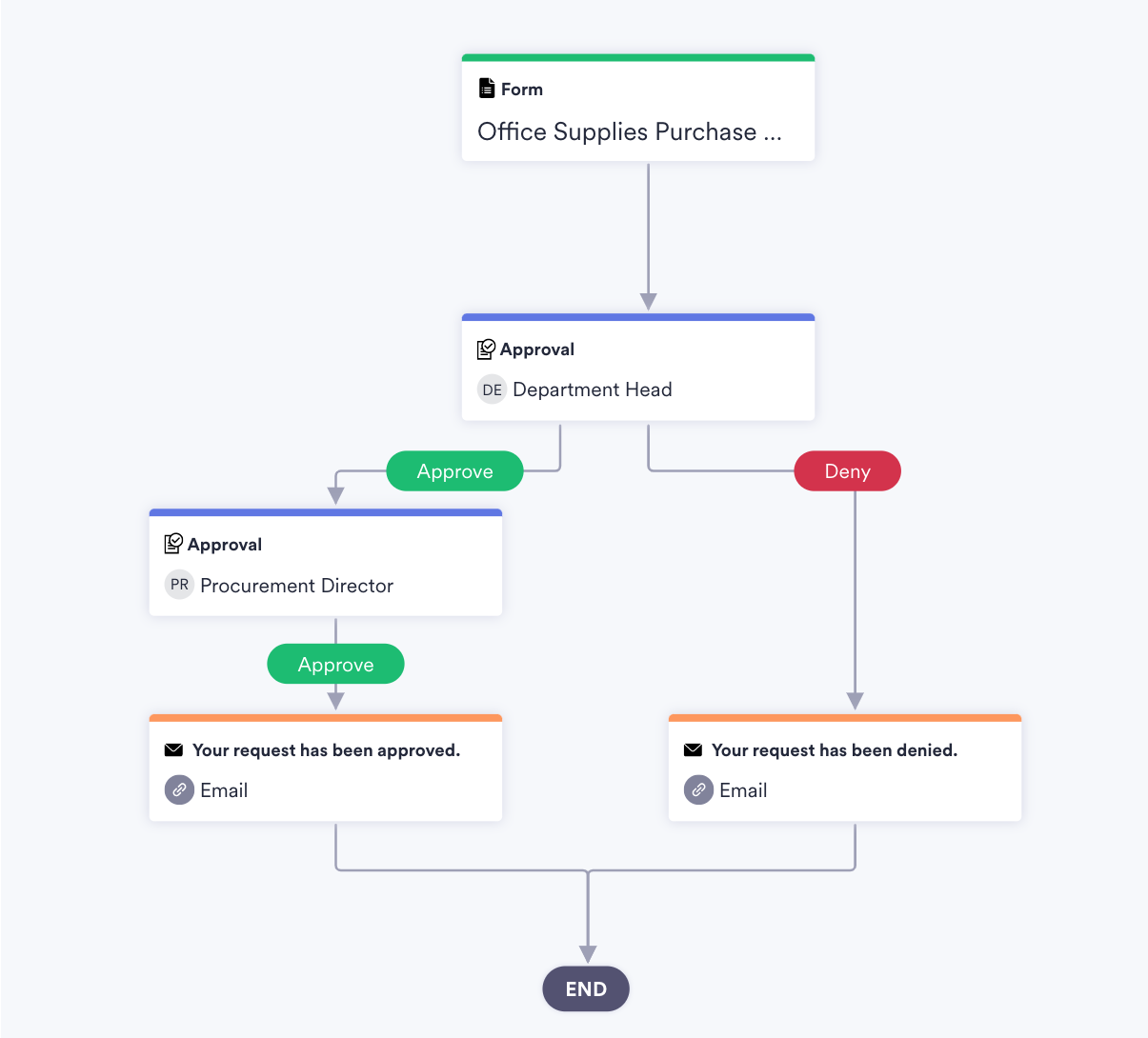This screenshot has width=1148, height=1038.
Task: Select the PR avatar badge for Procurement Director
Action: click(179, 585)
